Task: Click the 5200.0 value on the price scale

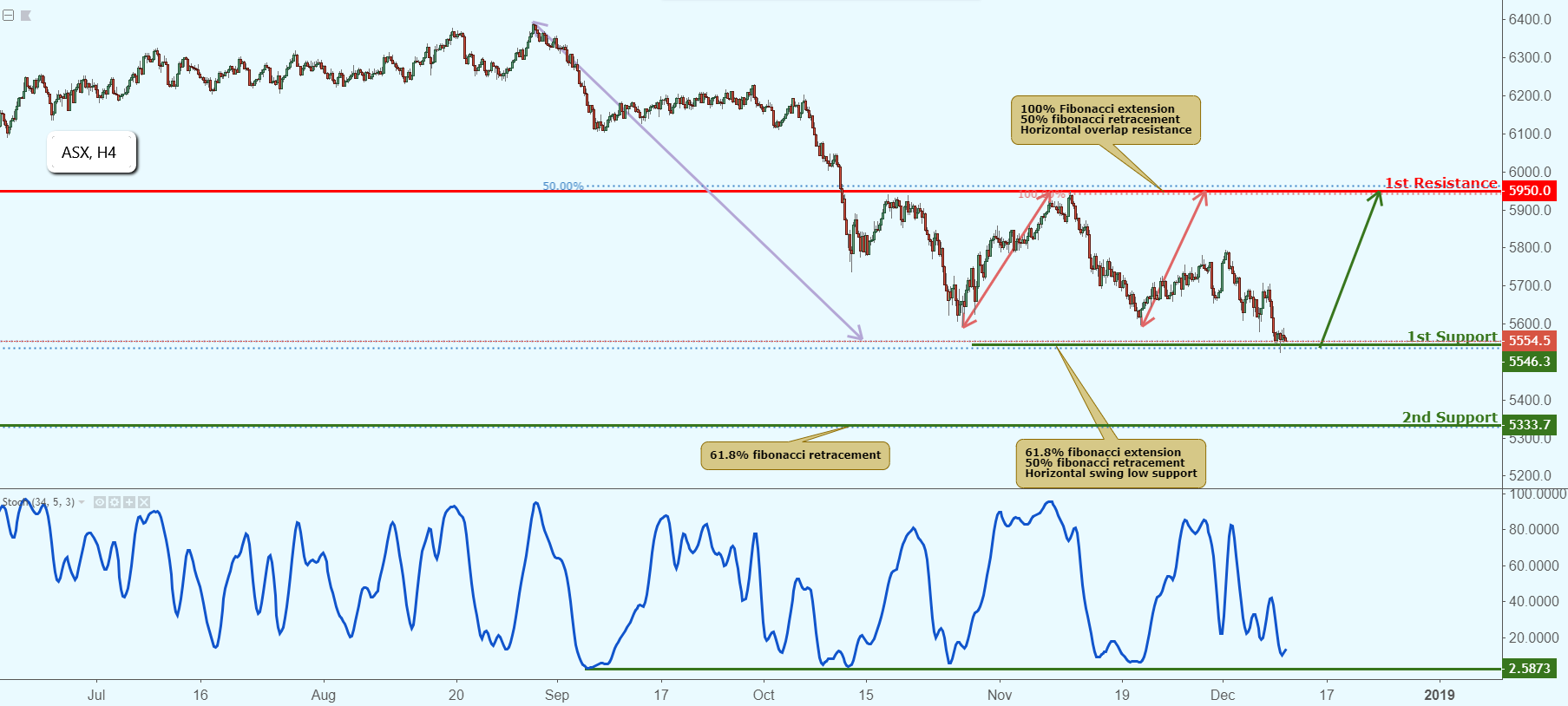Action: coord(1530,475)
